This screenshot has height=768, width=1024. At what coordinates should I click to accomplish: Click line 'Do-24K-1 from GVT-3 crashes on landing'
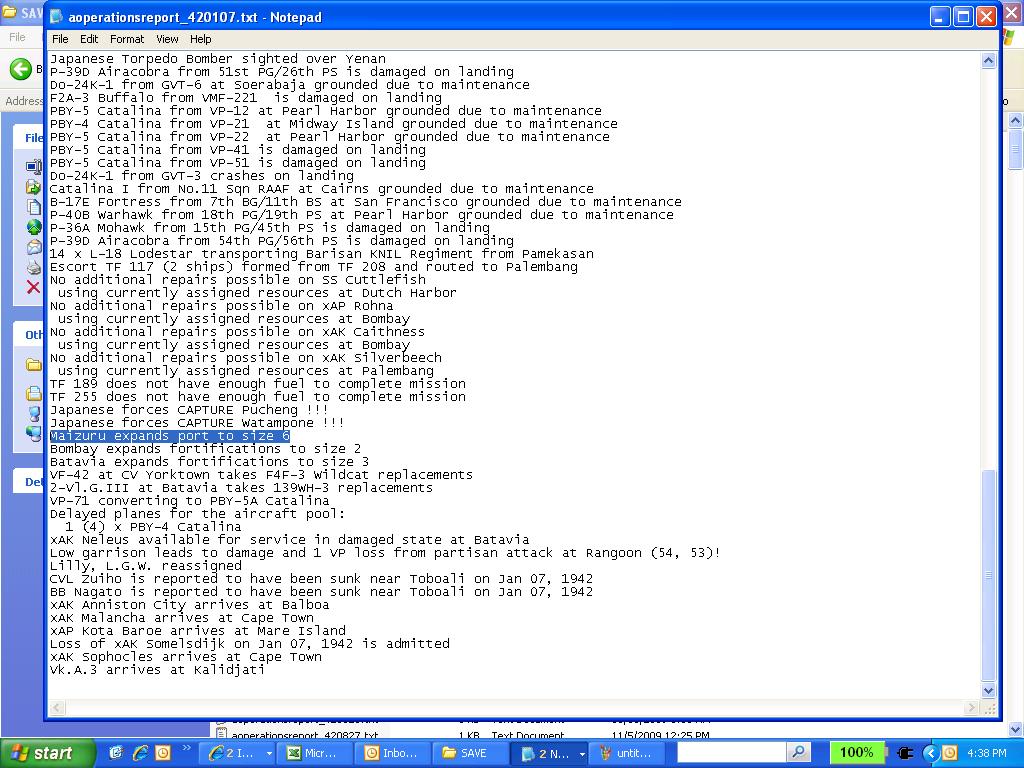[202, 176]
